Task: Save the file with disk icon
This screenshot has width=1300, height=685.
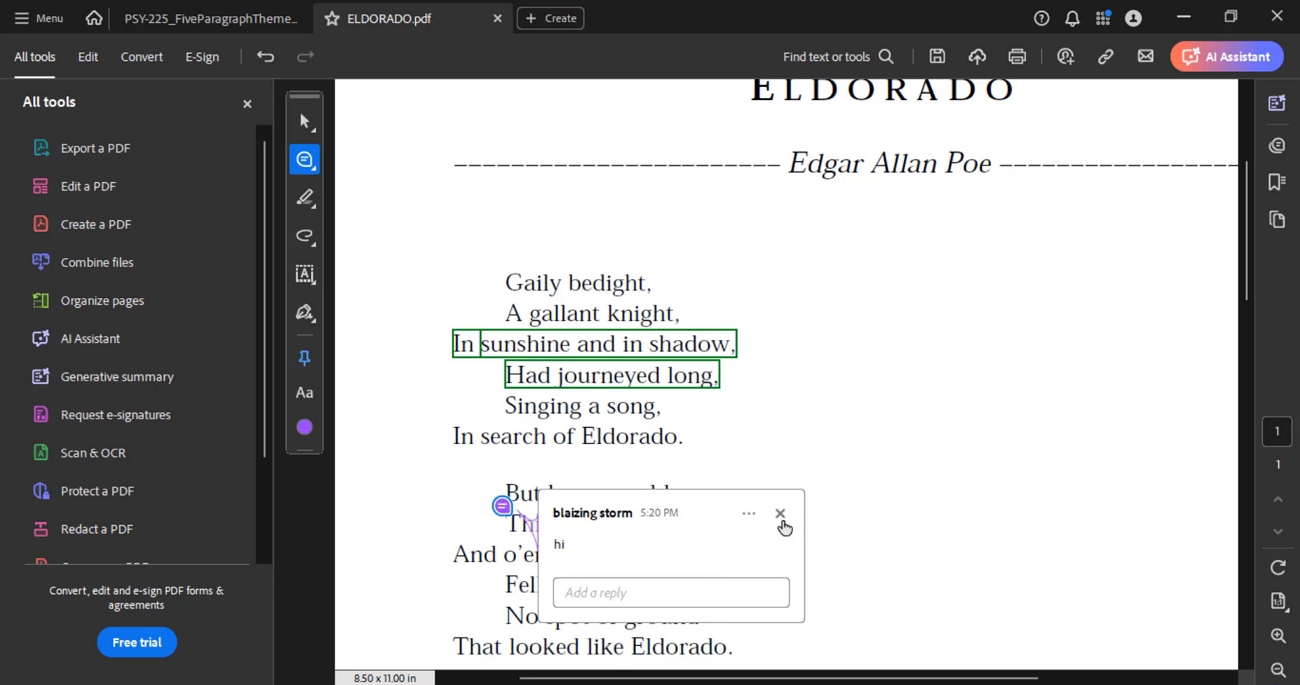Action: [937, 57]
